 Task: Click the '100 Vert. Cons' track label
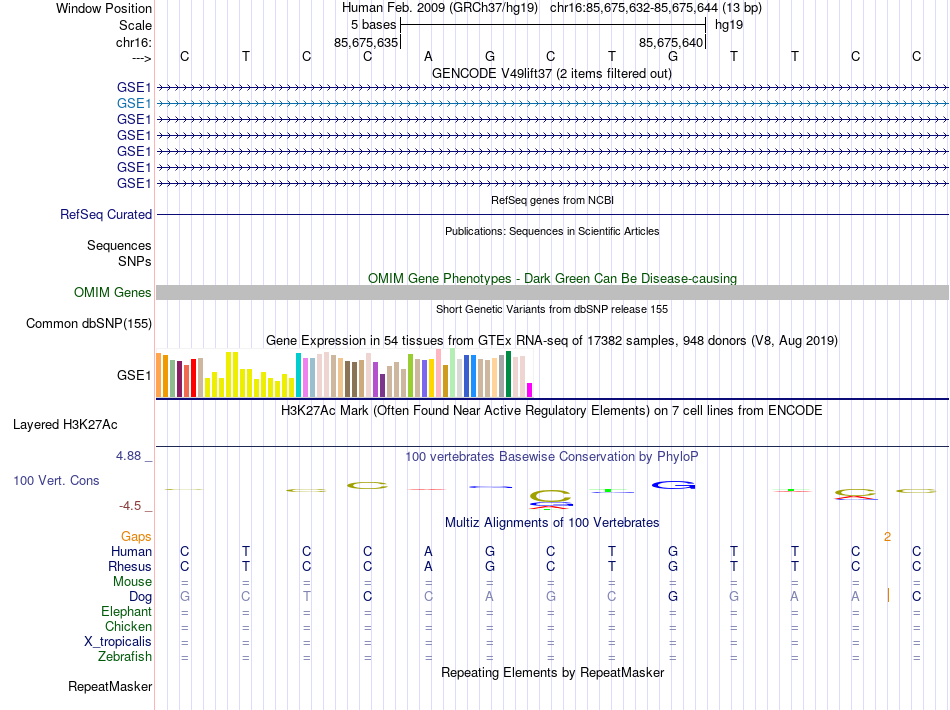[56, 480]
